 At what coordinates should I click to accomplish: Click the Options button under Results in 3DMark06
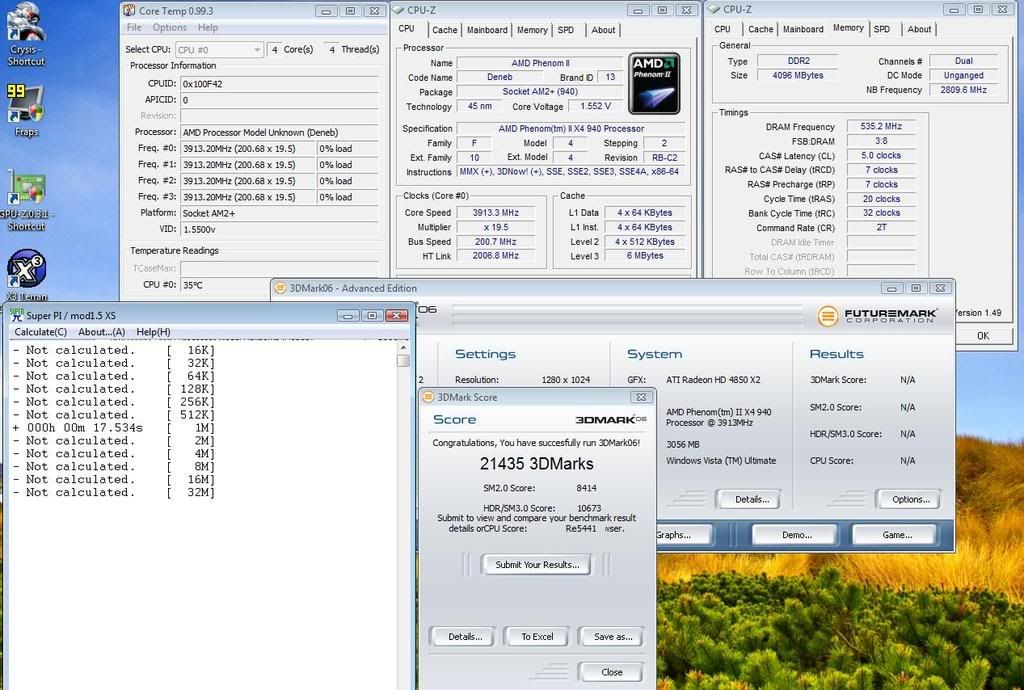910,499
